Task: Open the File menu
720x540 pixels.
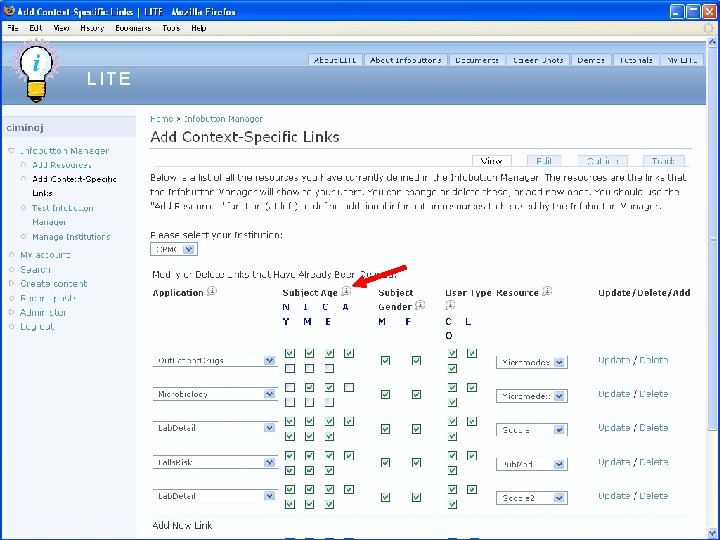Action: [x=13, y=28]
